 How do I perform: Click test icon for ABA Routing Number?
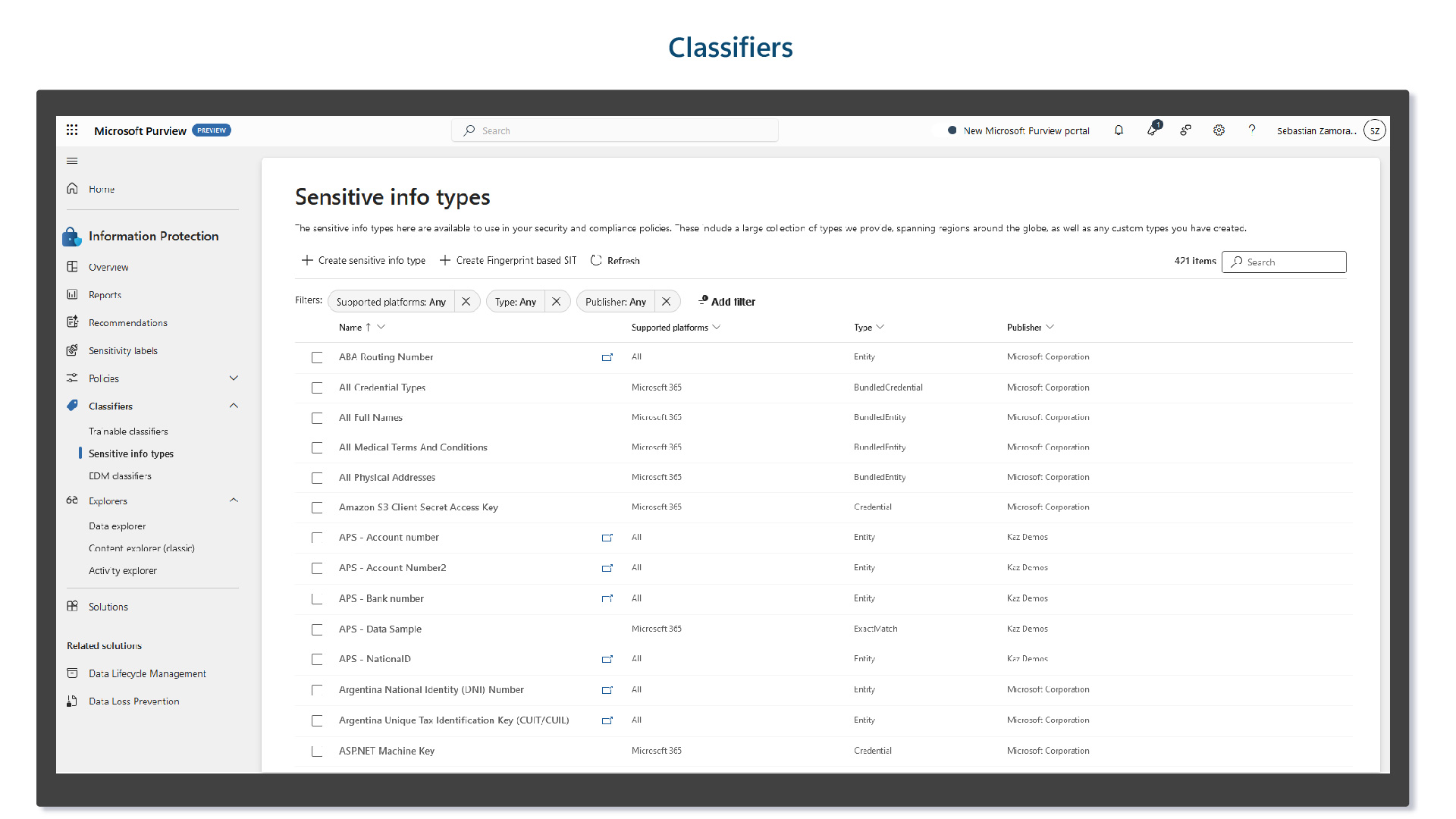pyautogui.click(x=607, y=357)
